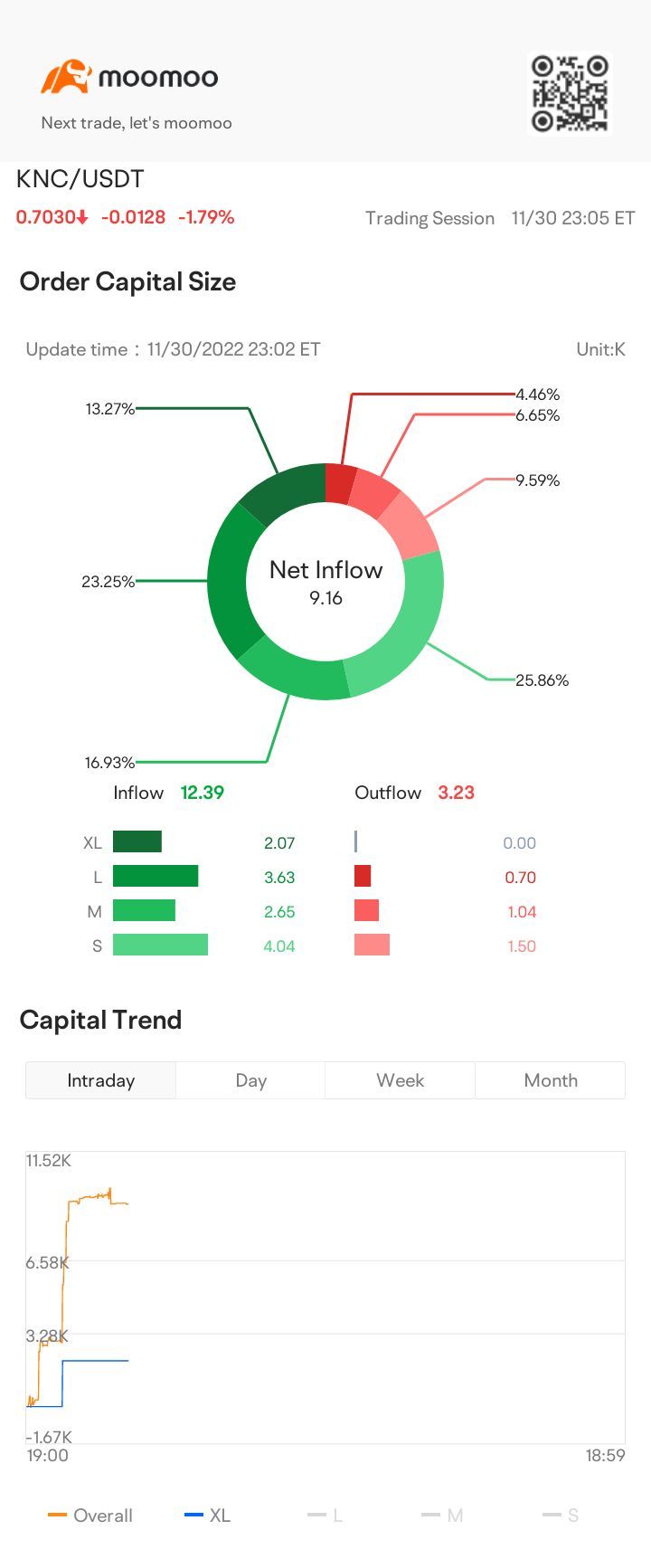Toggle the XL legend series

click(x=207, y=1516)
